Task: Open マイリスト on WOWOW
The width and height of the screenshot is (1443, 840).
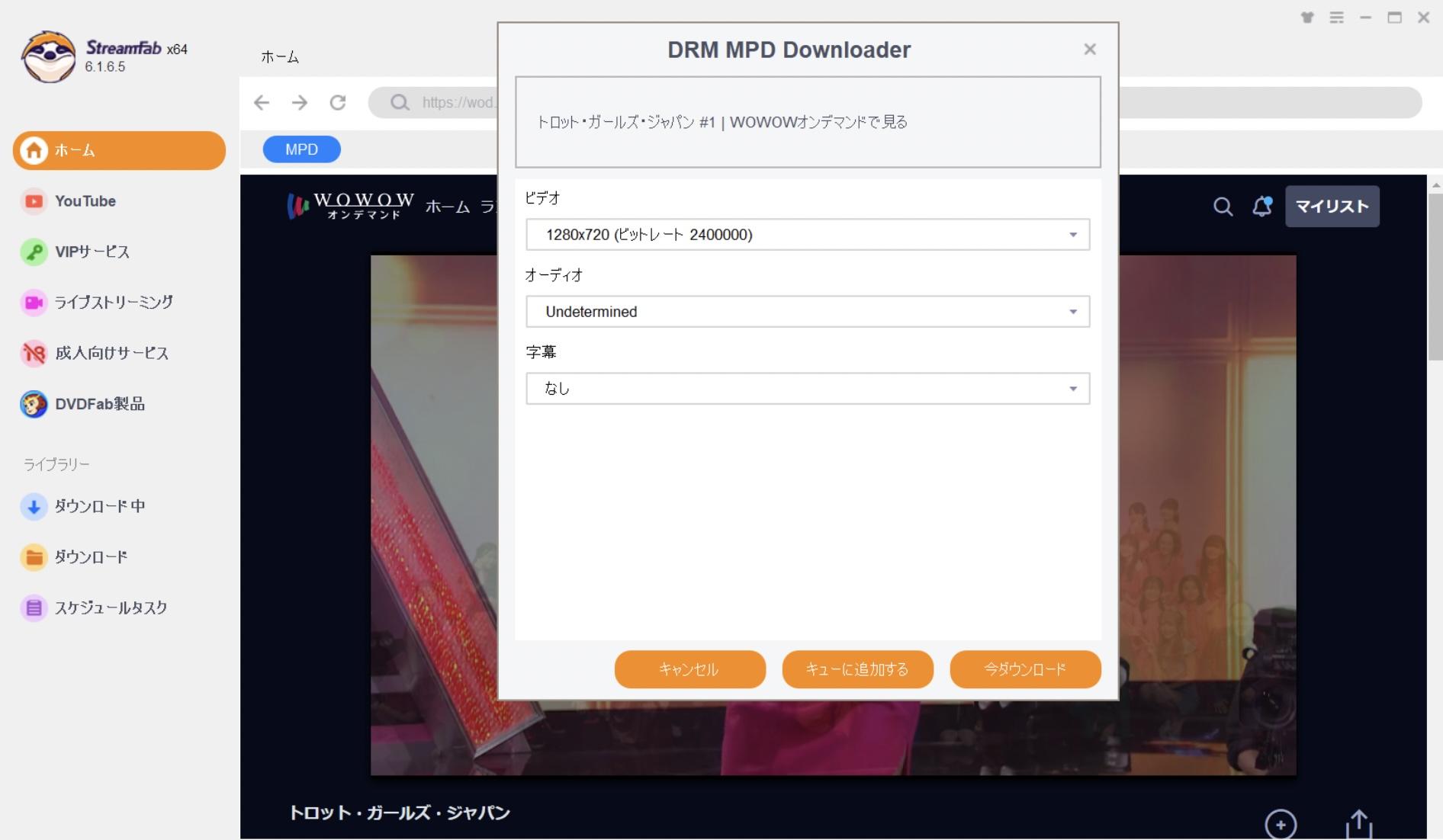Action: point(1332,206)
